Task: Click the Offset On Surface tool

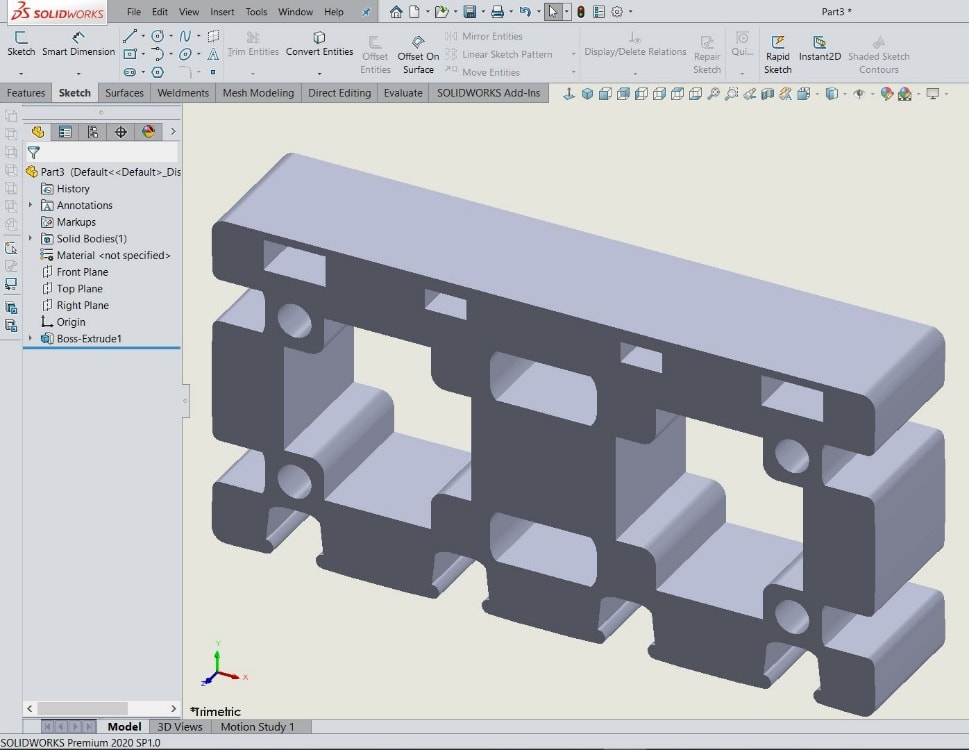Action: pyautogui.click(x=418, y=54)
